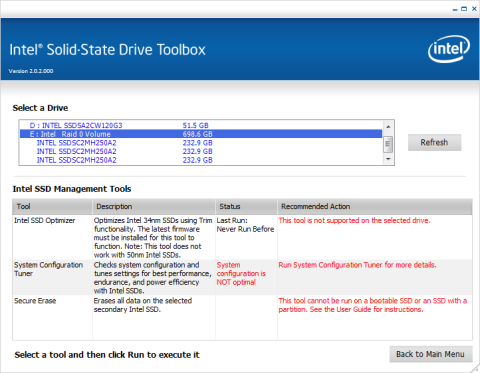480x373 pixels.
Task: Select the Secure Erase tool
Action: click(35, 301)
